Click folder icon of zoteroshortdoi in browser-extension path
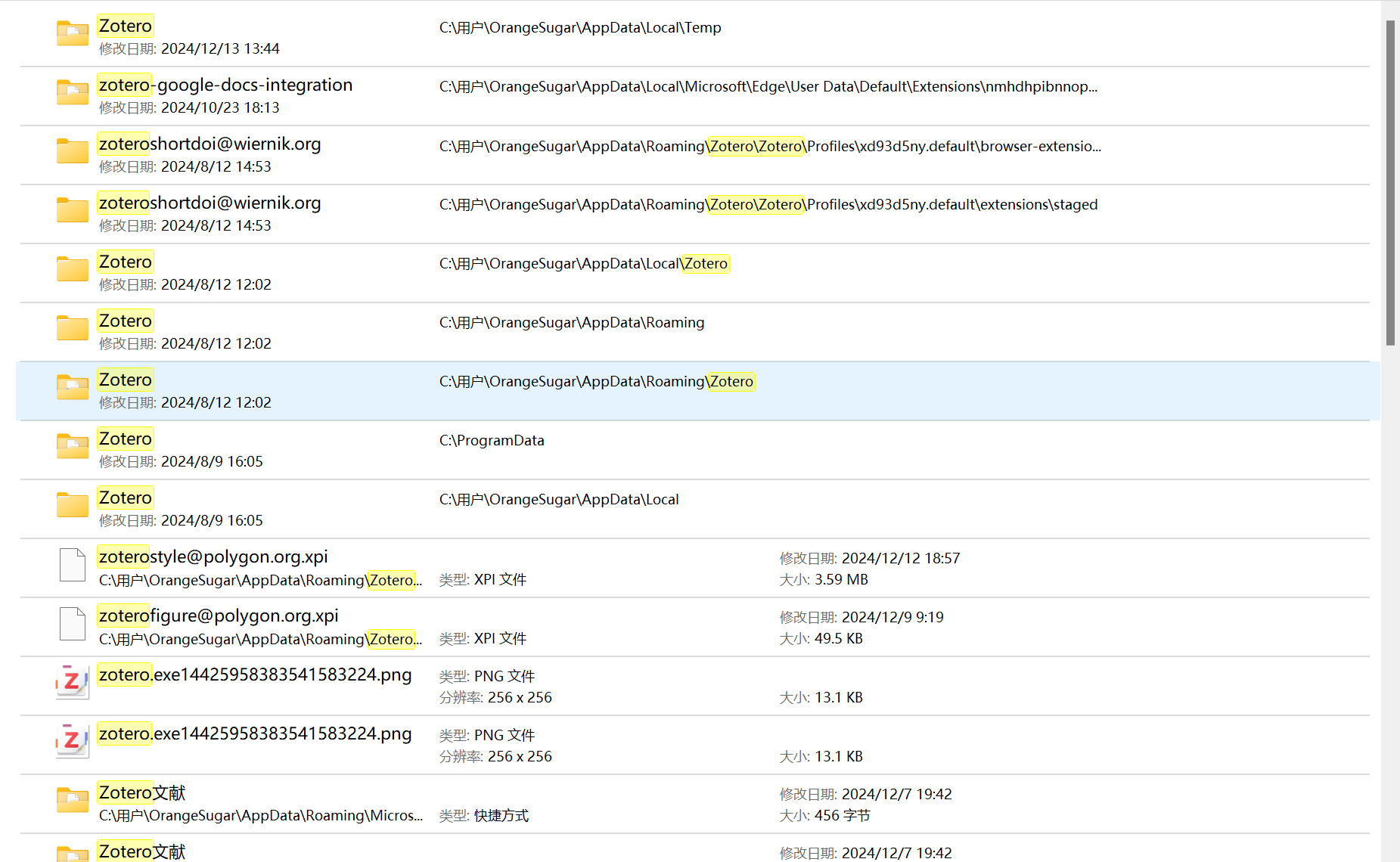The height and width of the screenshot is (862, 1400). coord(73,151)
